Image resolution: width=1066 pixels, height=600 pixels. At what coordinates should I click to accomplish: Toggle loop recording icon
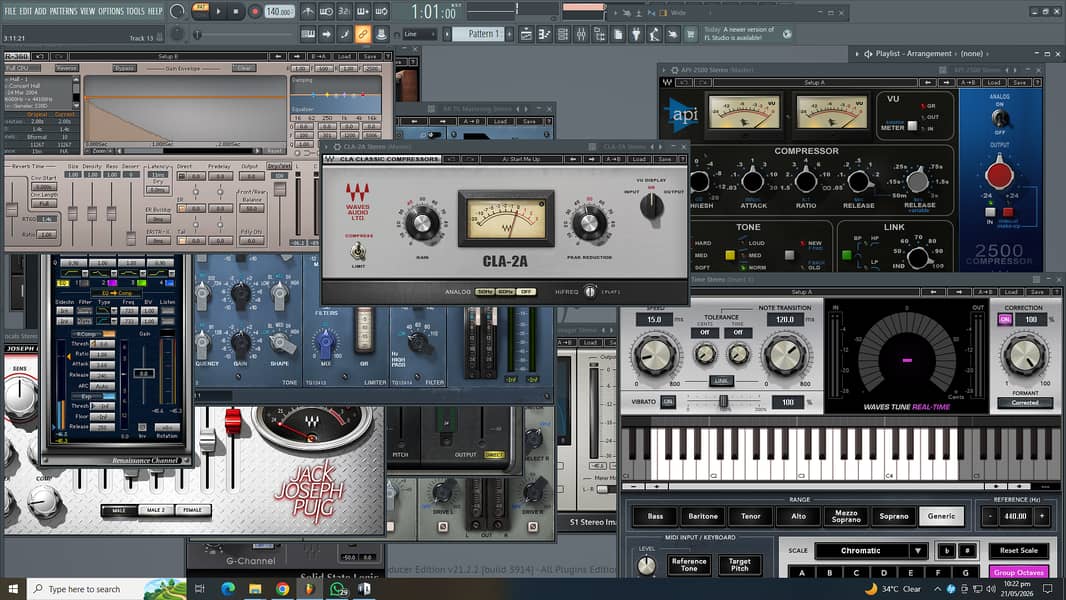(381, 12)
